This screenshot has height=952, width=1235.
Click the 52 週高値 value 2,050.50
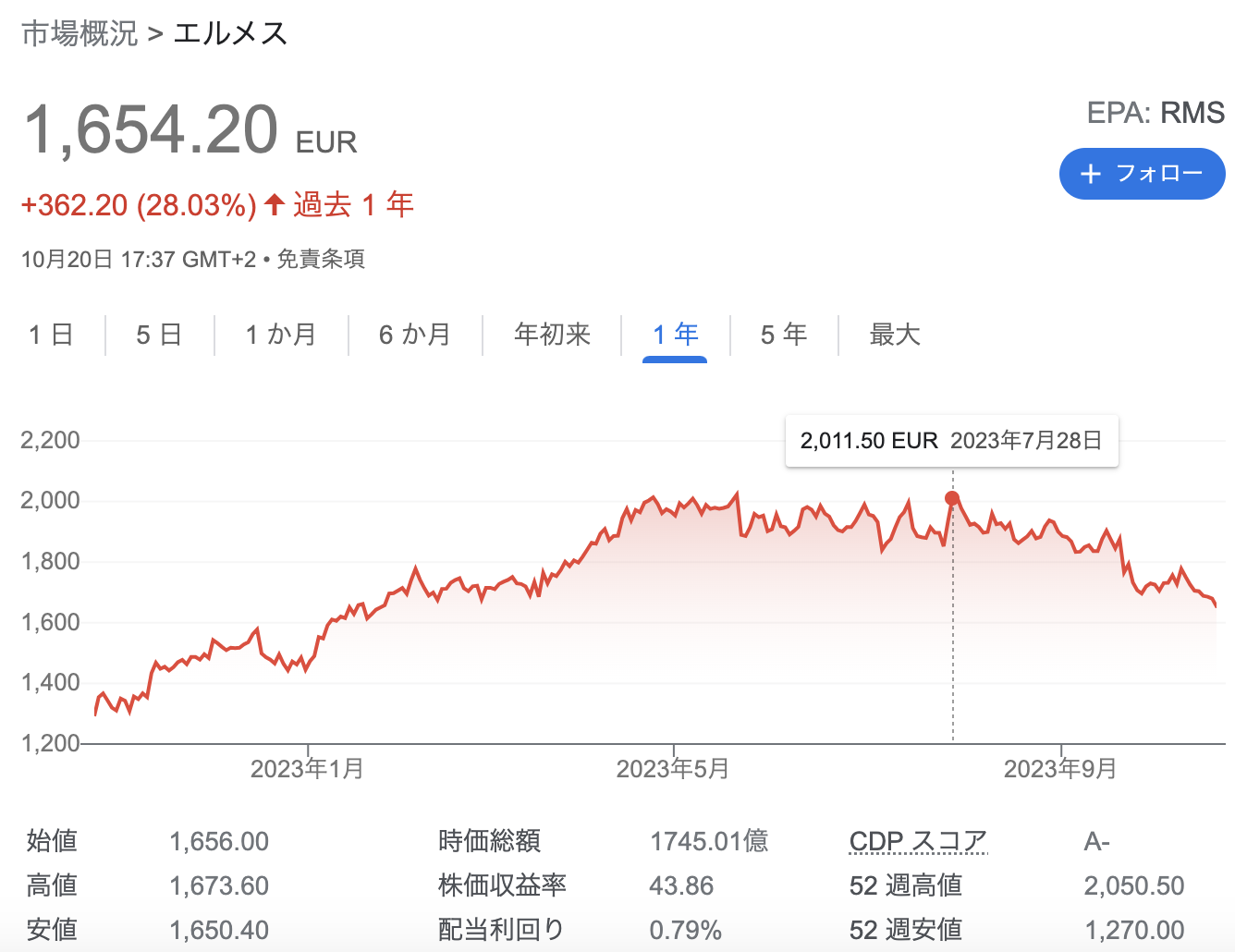coord(1134,885)
